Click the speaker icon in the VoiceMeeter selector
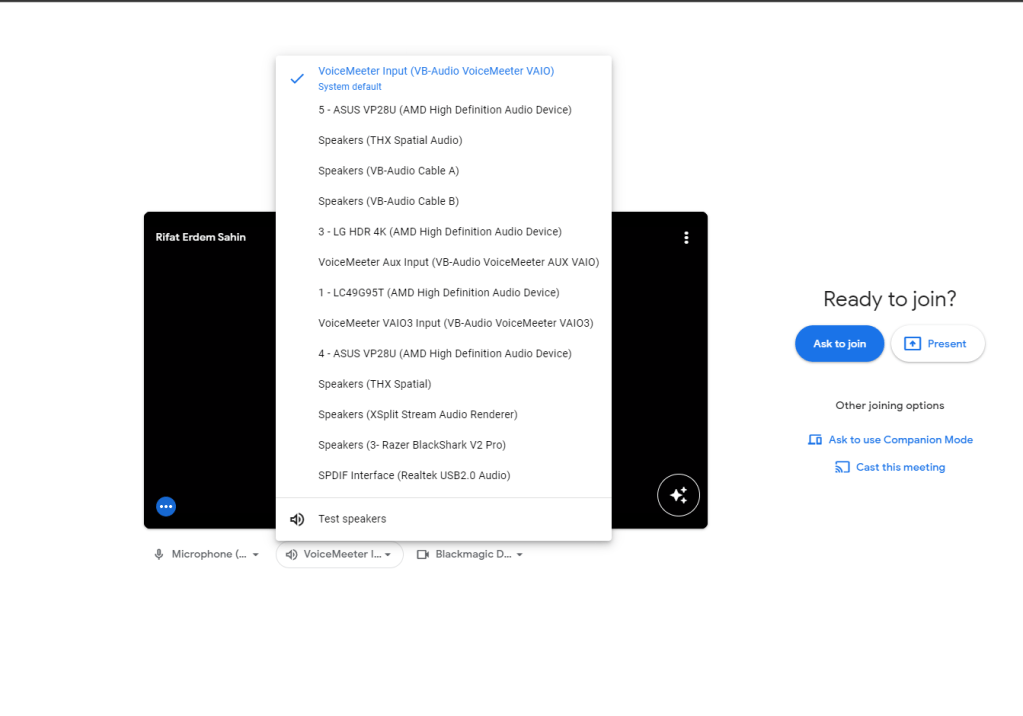This screenshot has width=1023, height=716. pos(292,554)
